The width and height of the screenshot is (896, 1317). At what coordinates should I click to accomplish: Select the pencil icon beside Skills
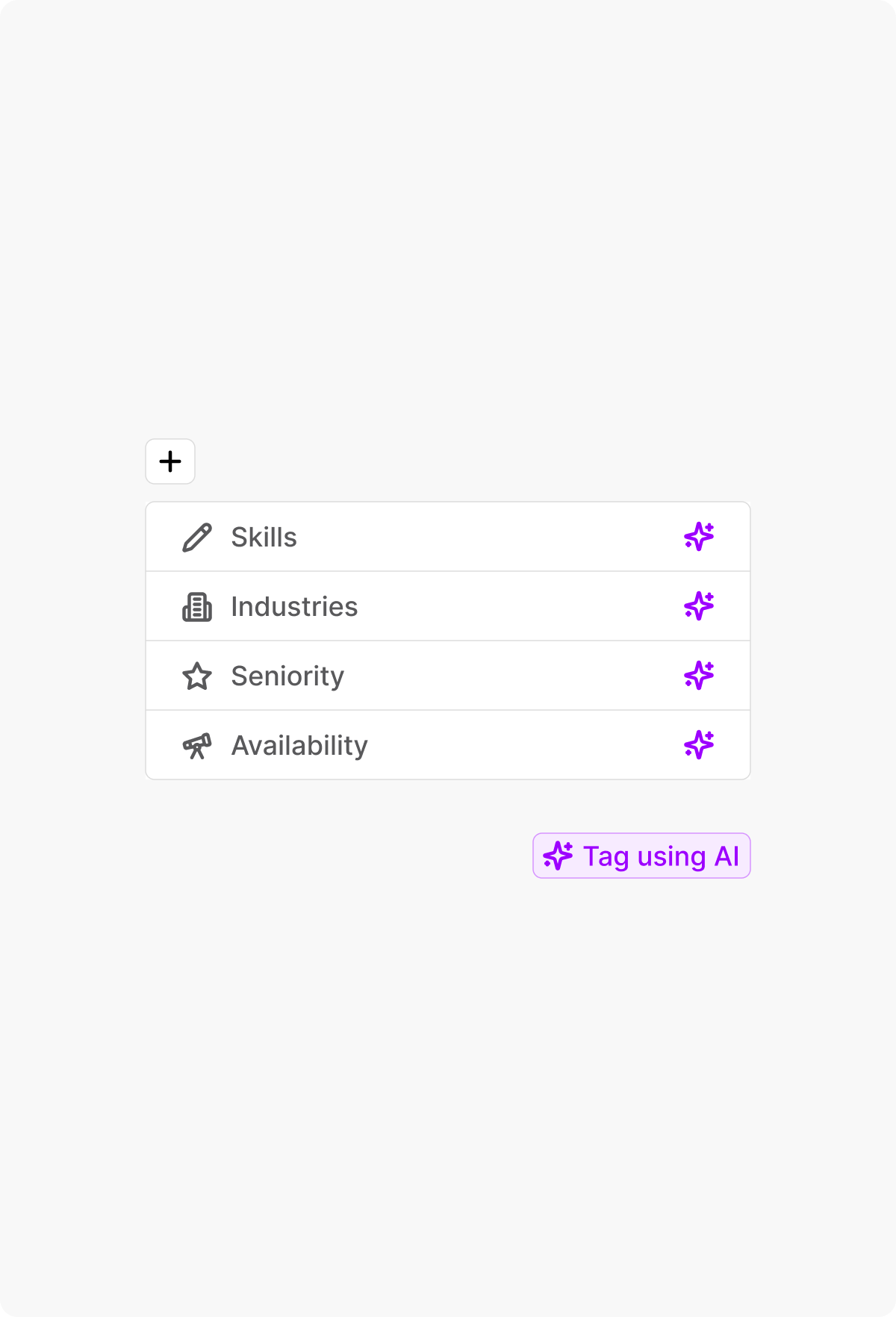coord(196,536)
